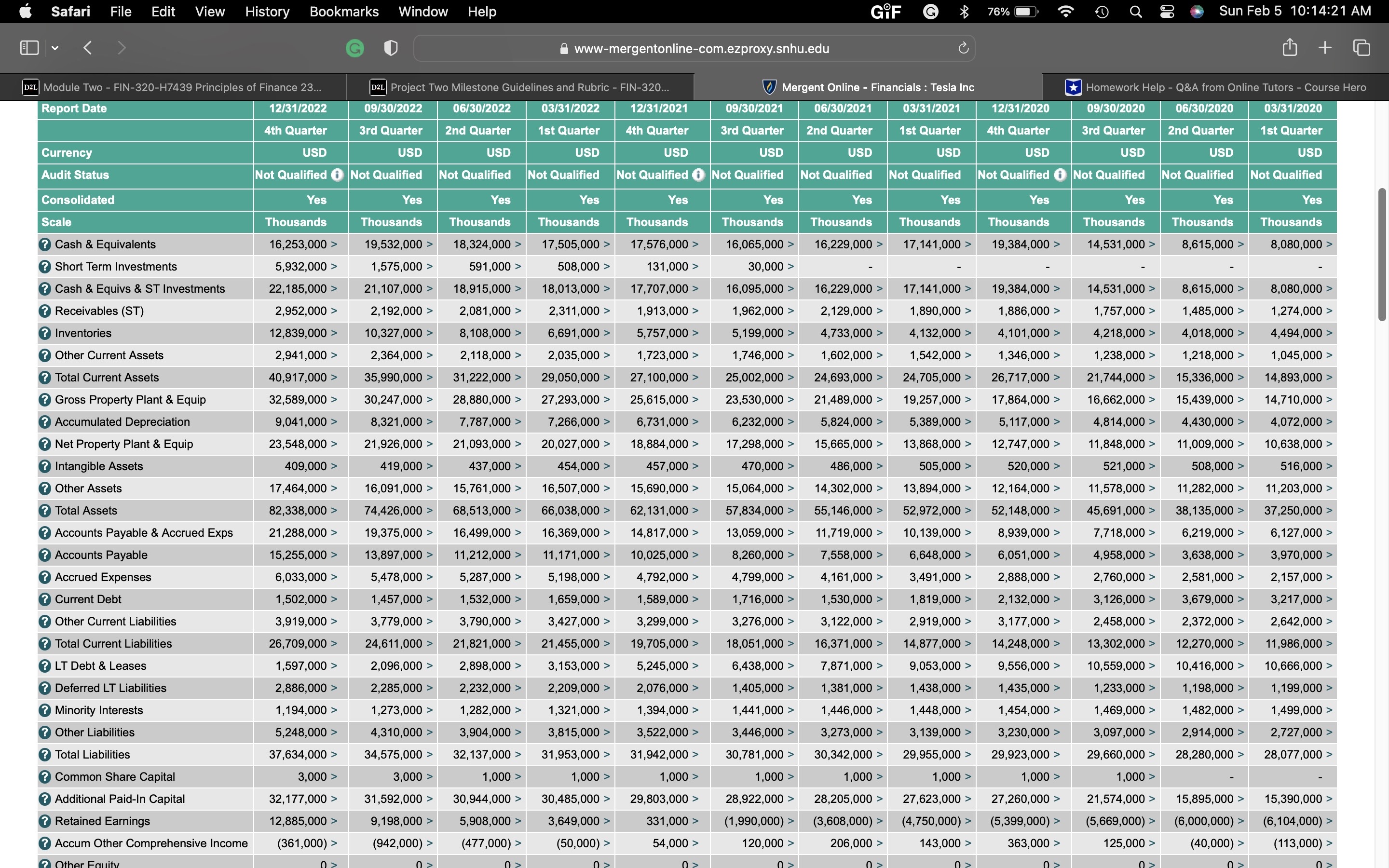The height and width of the screenshot is (868, 1389).
Task: Open help icon for Receivables (ST)
Action: (x=45, y=311)
